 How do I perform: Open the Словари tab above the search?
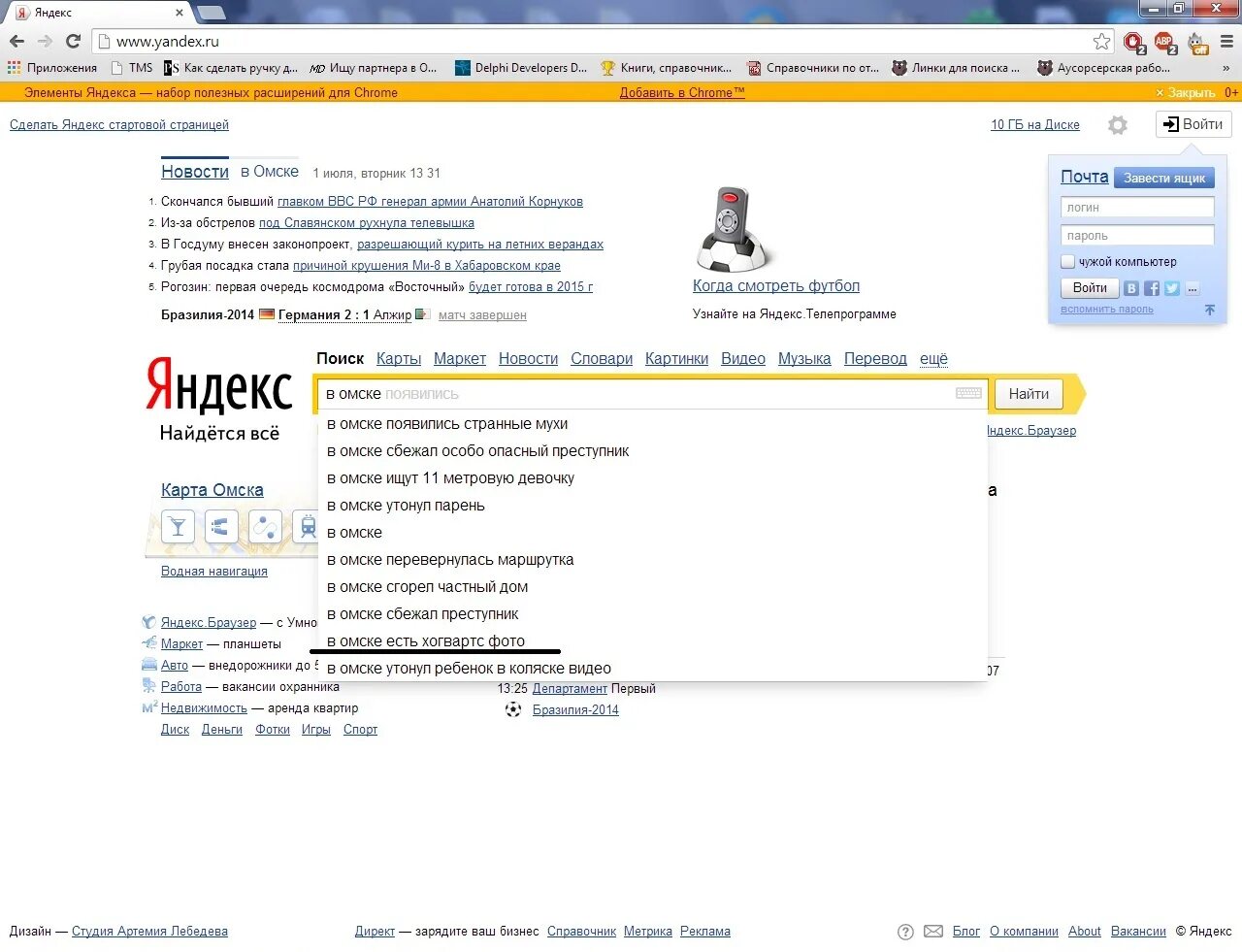pos(602,359)
